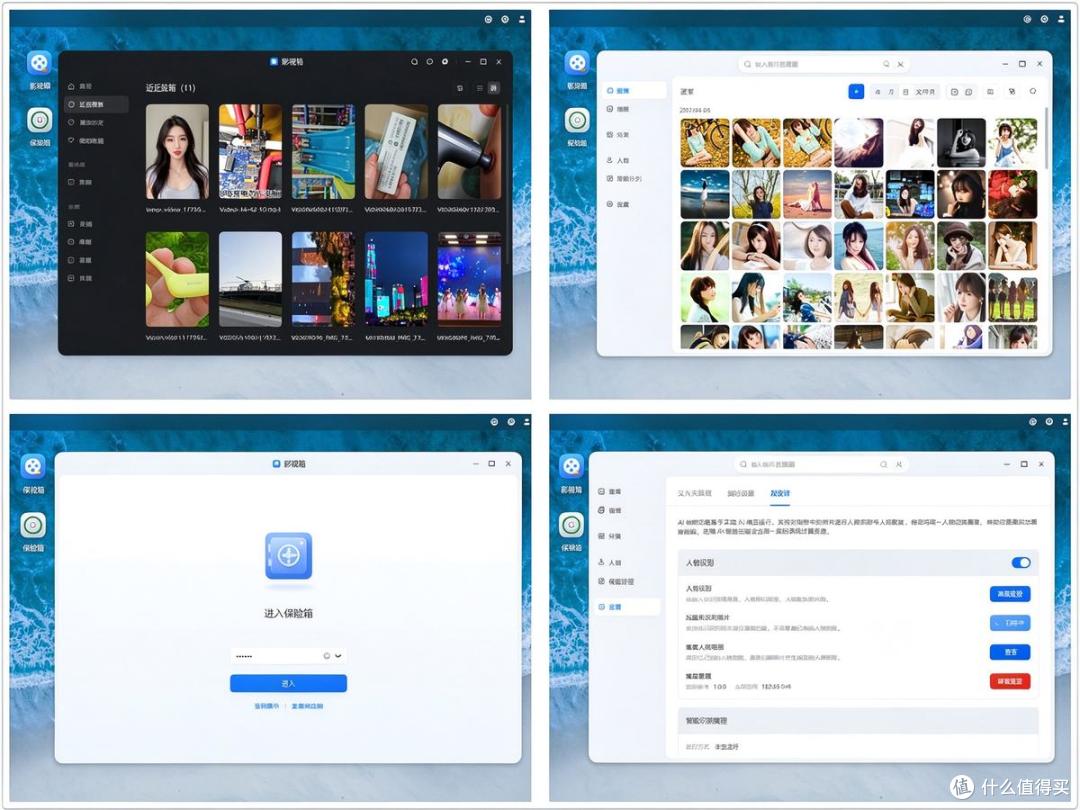The image size is (1080, 810).
Task: Open the circuit board video thumbnail
Action: click(250, 152)
